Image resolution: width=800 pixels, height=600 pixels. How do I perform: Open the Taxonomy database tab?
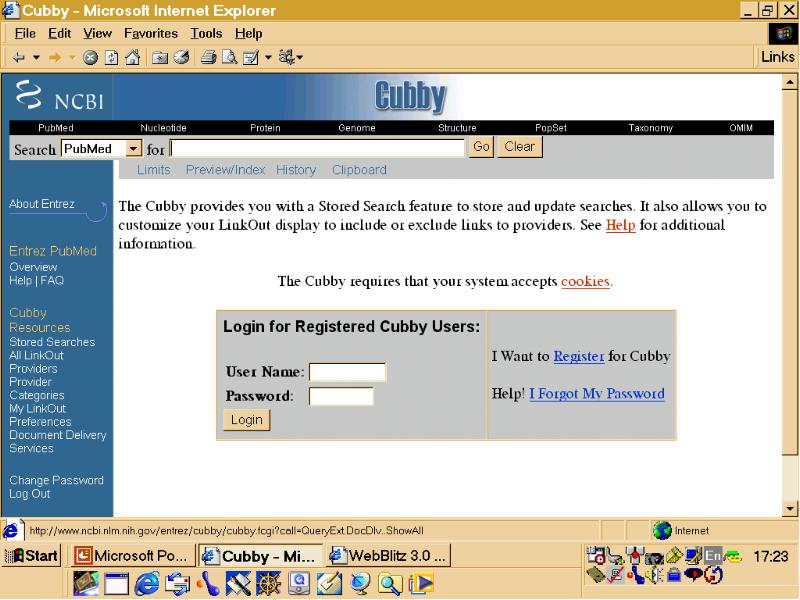(651, 128)
